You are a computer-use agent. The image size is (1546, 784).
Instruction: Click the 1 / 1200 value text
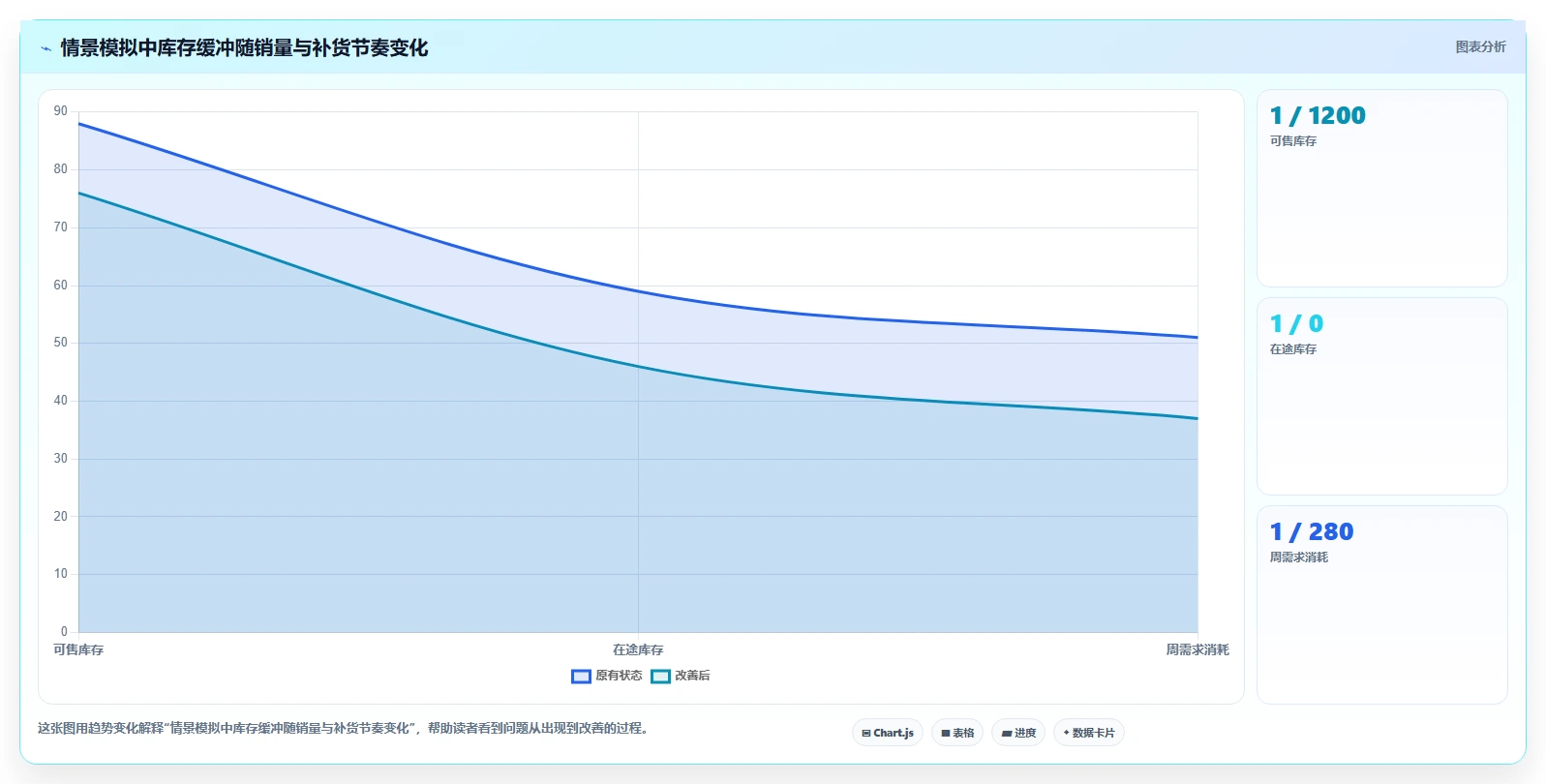(1318, 115)
